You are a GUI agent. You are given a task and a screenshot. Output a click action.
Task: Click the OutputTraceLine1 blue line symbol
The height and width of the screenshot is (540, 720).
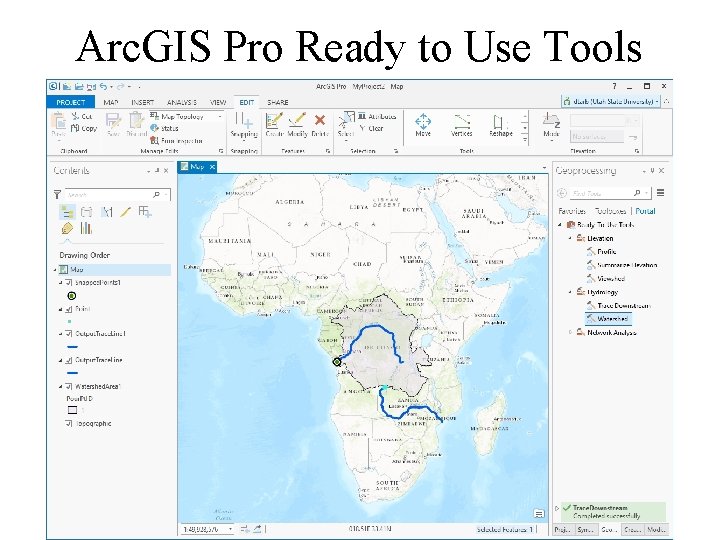point(72,347)
